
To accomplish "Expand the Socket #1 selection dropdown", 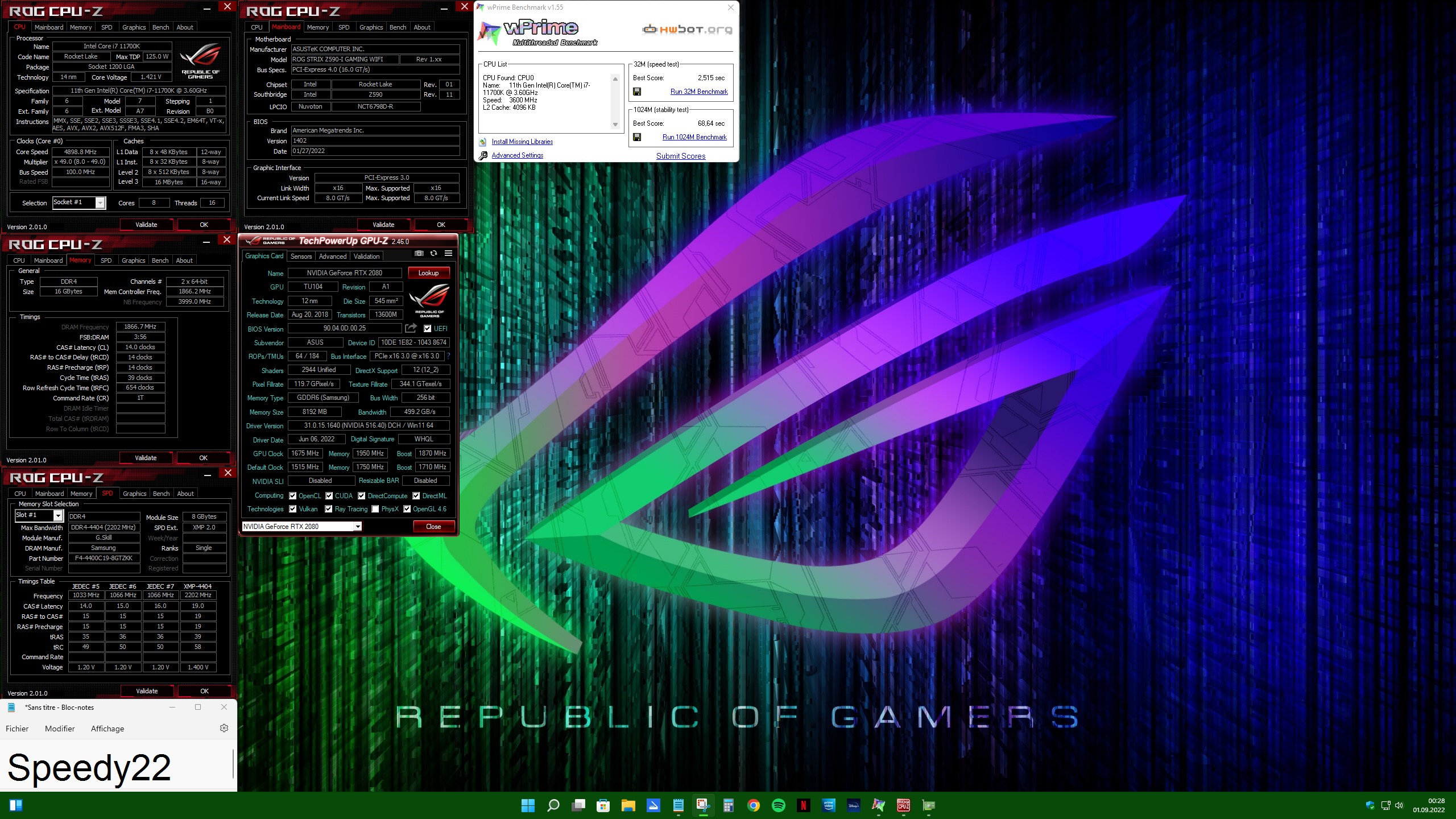I will 101,202.
